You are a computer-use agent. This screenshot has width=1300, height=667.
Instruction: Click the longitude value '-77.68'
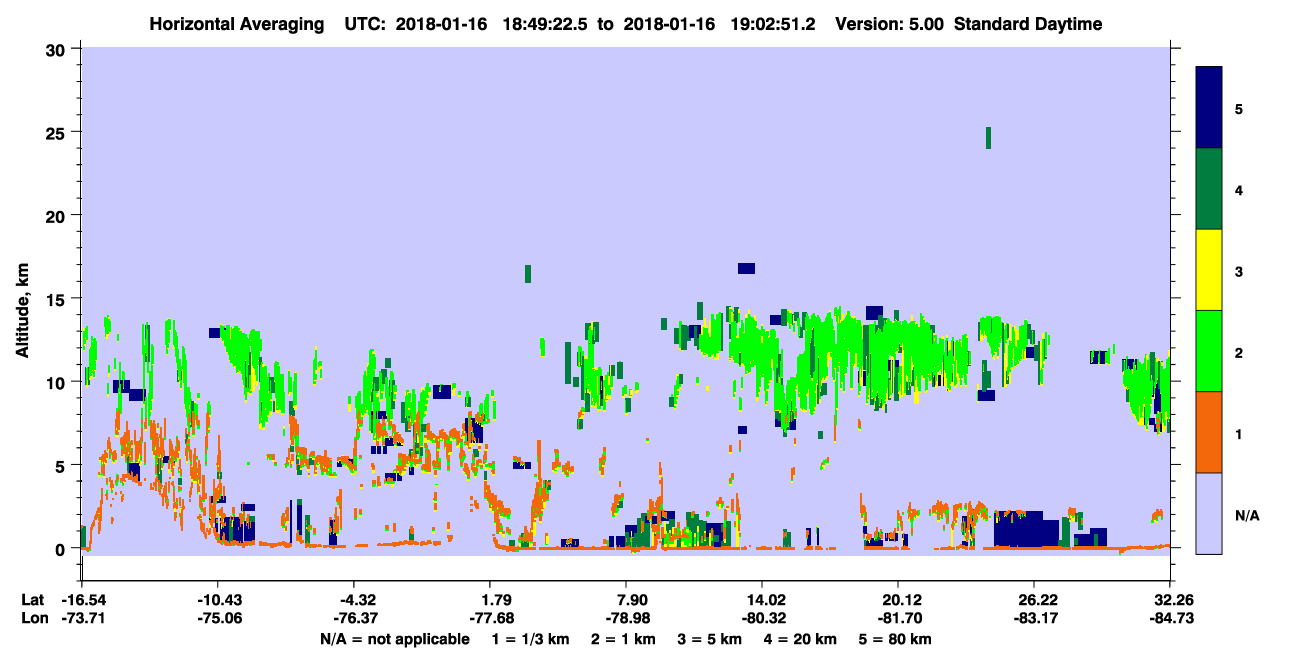490,618
